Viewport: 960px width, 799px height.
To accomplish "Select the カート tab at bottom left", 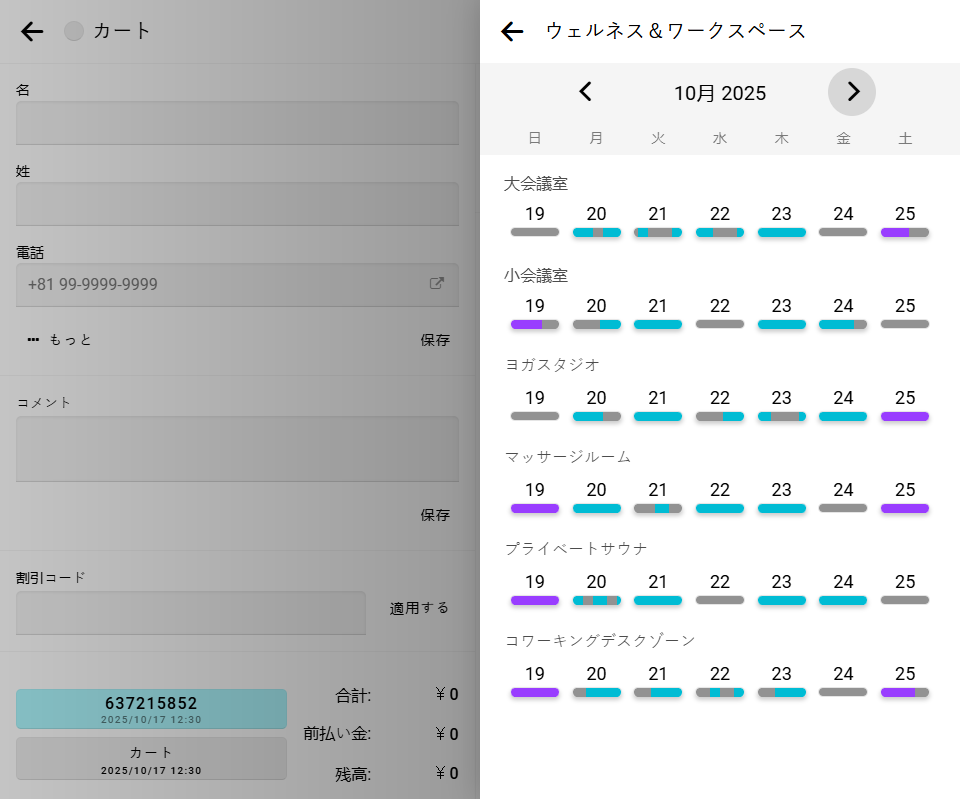I will pos(151,758).
